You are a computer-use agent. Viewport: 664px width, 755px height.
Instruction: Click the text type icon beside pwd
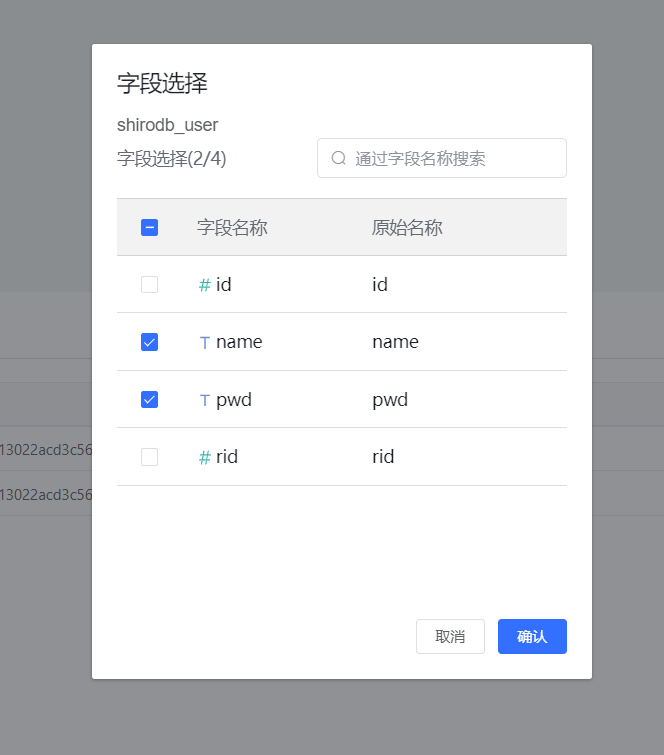pos(205,400)
